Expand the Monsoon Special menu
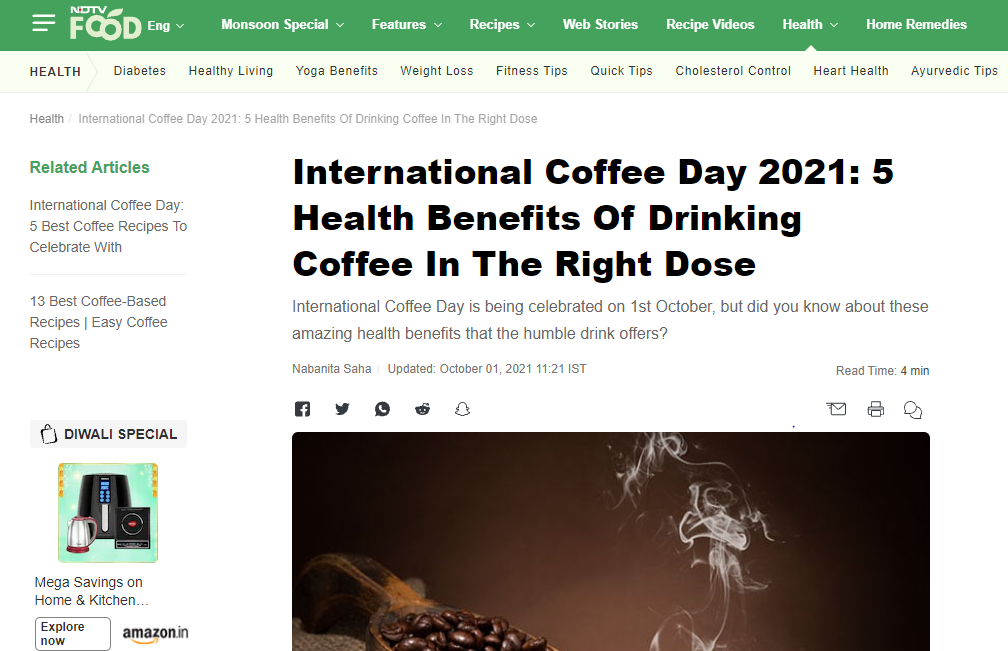1008x651 pixels. 282,25
